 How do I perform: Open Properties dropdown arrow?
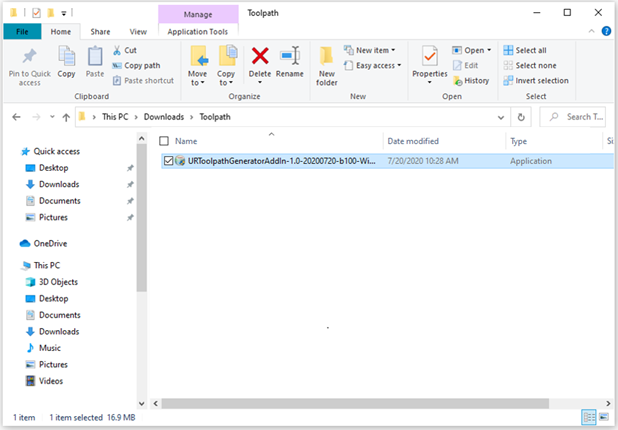(430, 82)
